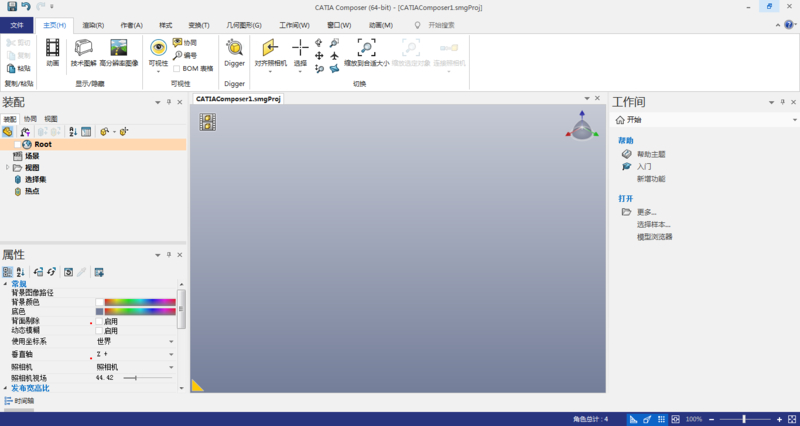The image size is (800, 426).
Task: Click the 照相机视场 slider
Action: point(148,378)
